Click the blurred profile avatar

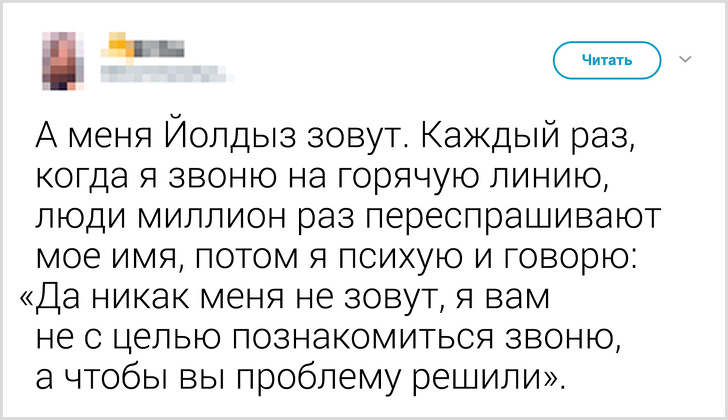point(61,58)
